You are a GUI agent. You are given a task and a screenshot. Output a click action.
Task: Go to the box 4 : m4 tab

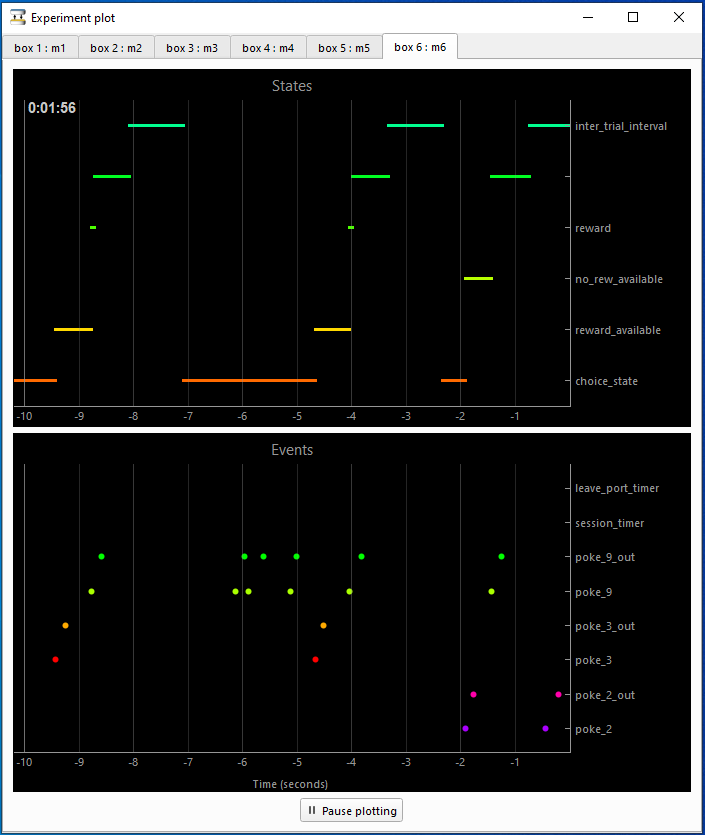tap(268, 48)
